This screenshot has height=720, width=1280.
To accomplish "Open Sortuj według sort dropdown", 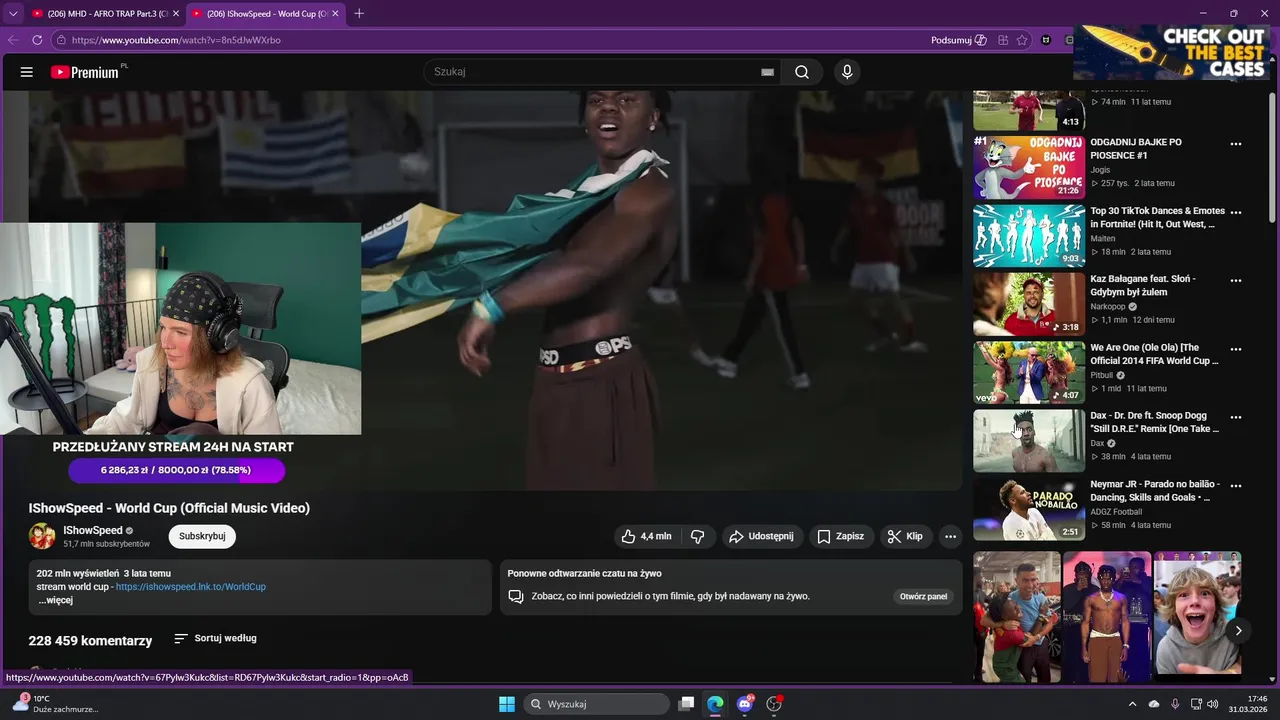I will [215, 638].
